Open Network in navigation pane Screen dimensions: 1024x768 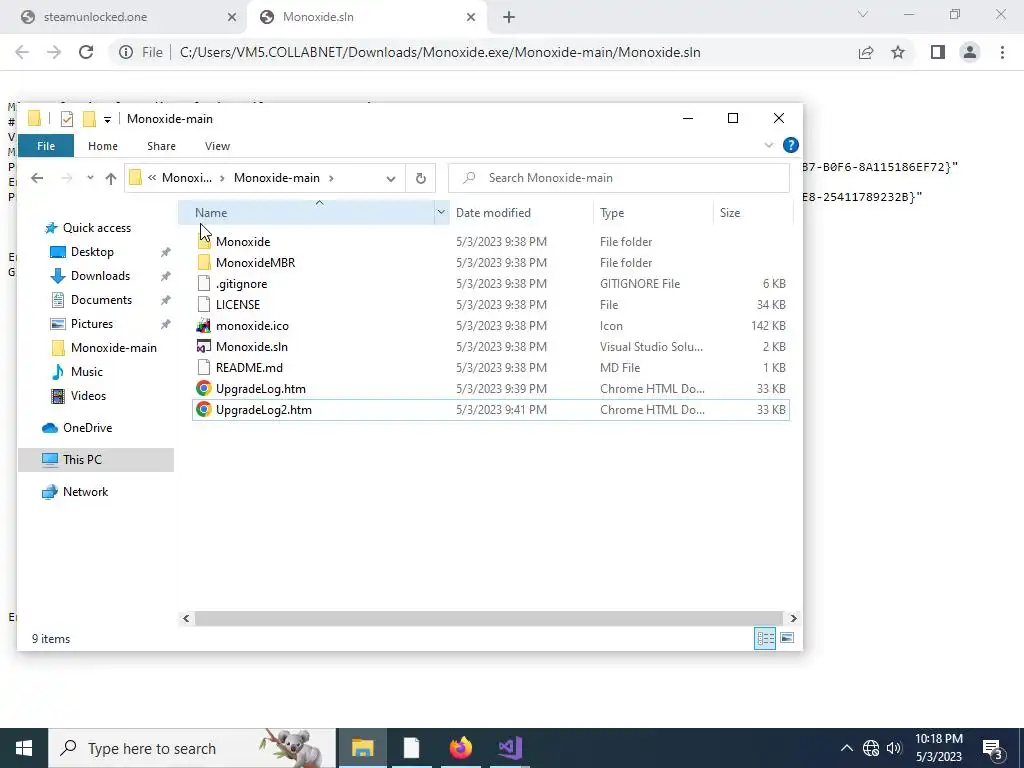pyautogui.click(x=85, y=492)
